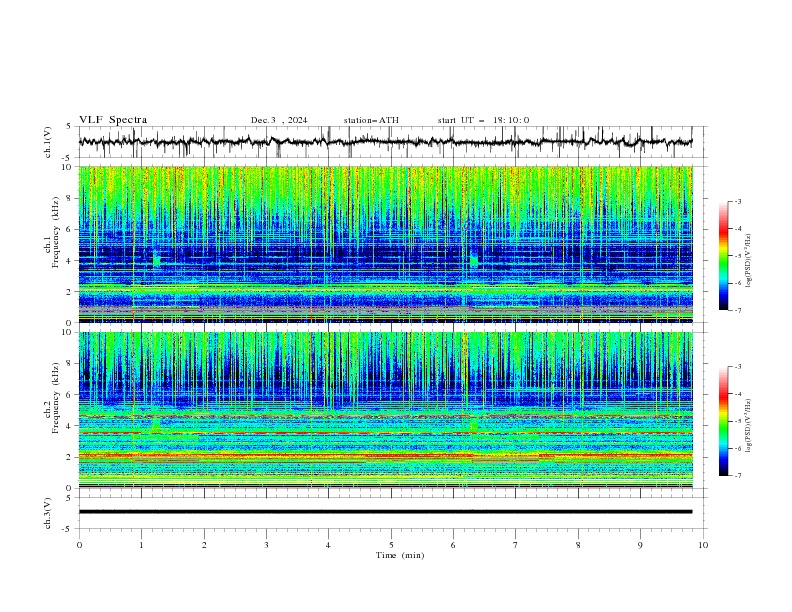Click the ch.1 spectrogram color scale bar
This screenshot has width=792, height=612.
point(723,256)
